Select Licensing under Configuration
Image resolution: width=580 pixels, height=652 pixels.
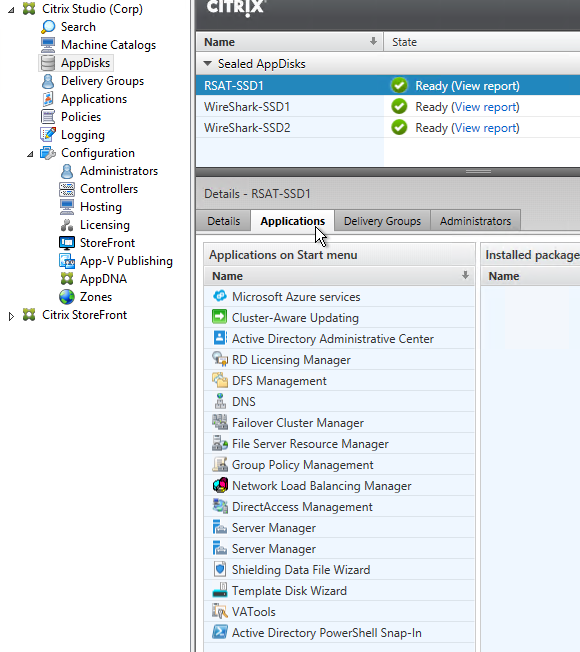[105, 225]
